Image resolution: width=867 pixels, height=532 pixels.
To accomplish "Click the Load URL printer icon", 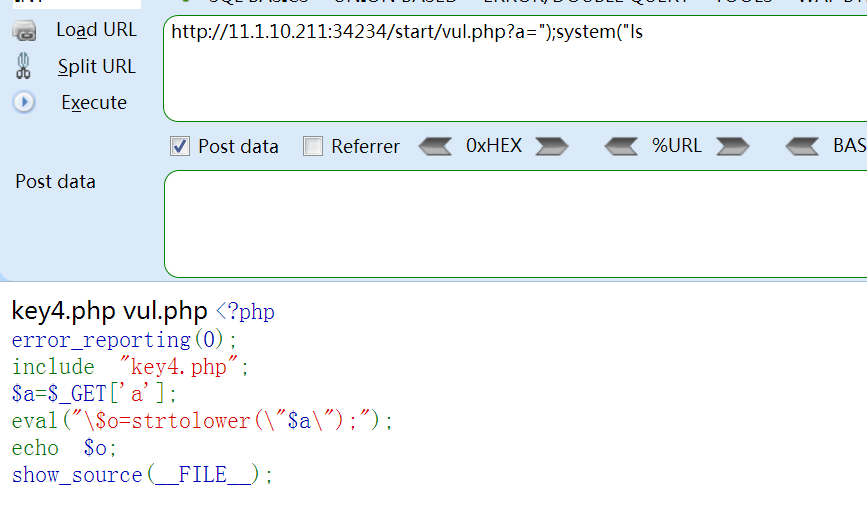I will coord(24,30).
